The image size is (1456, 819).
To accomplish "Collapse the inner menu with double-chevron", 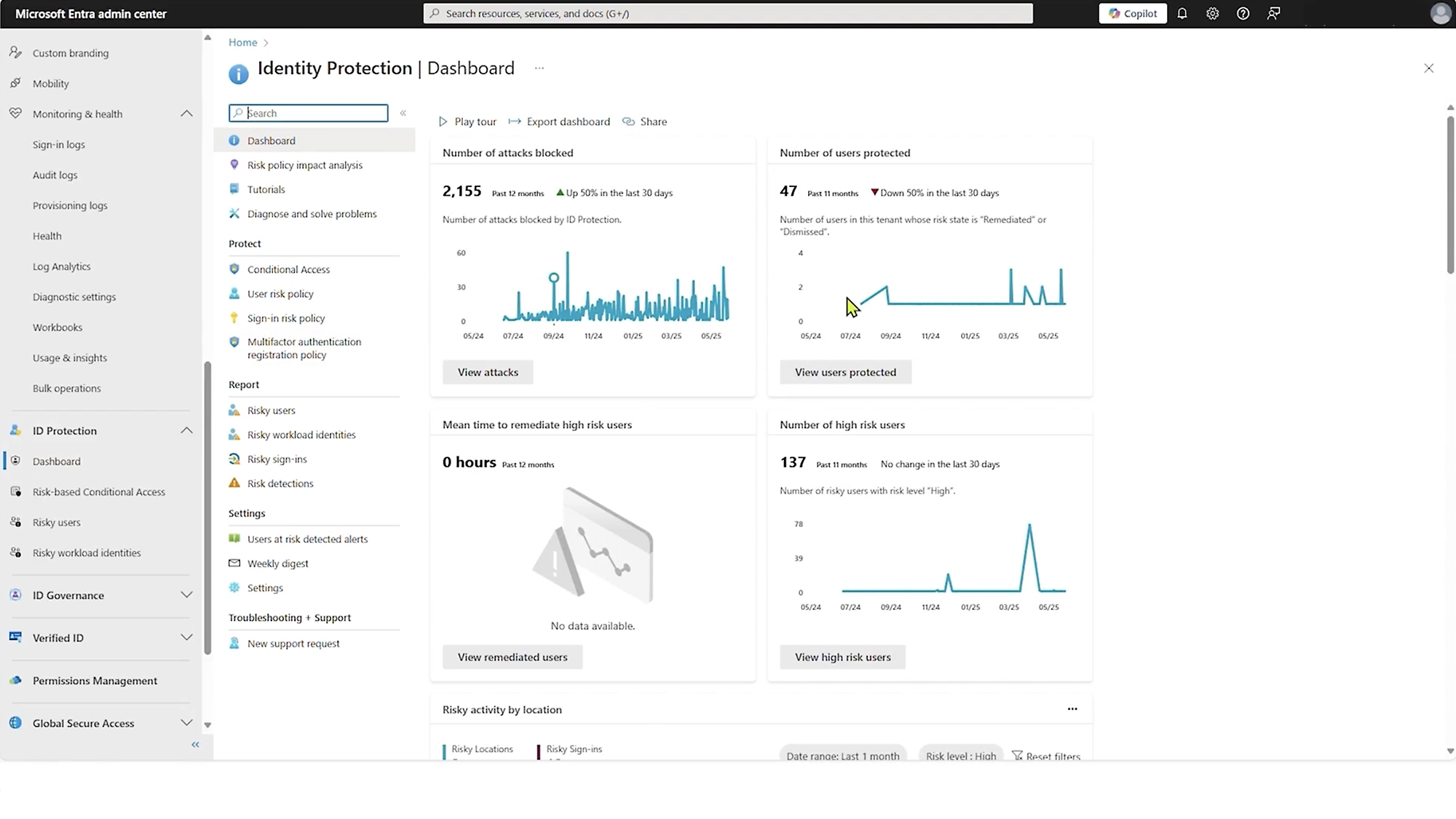I will tap(403, 113).
